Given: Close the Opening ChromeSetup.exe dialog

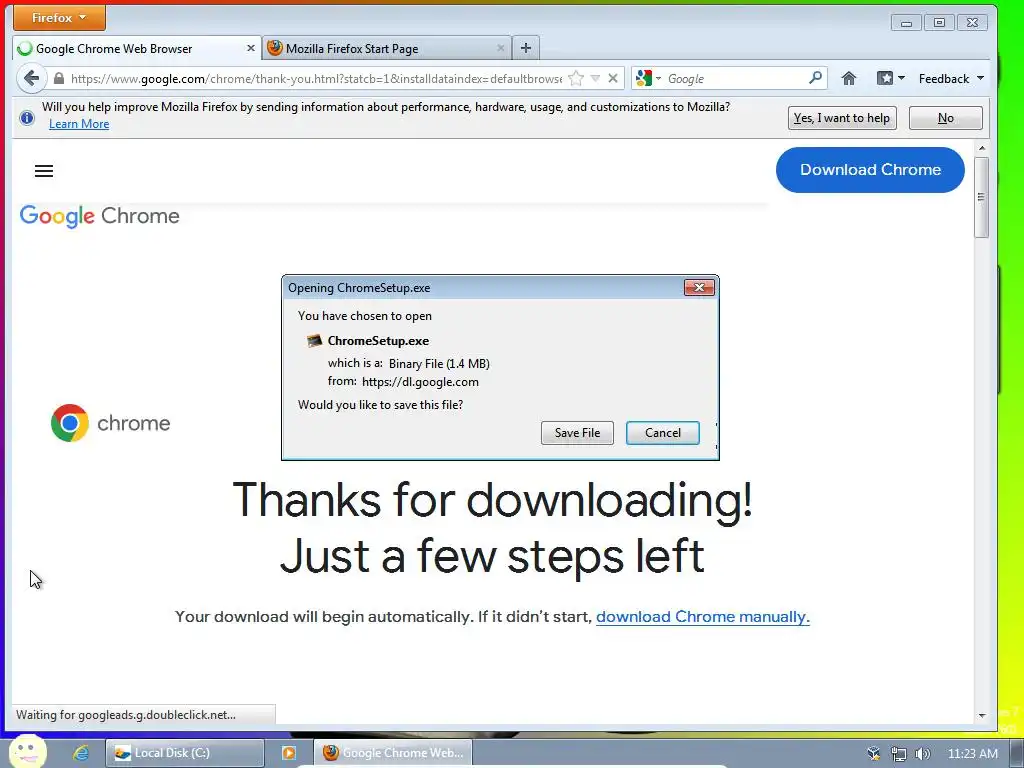Looking at the screenshot, I should [x=699, y=287].
